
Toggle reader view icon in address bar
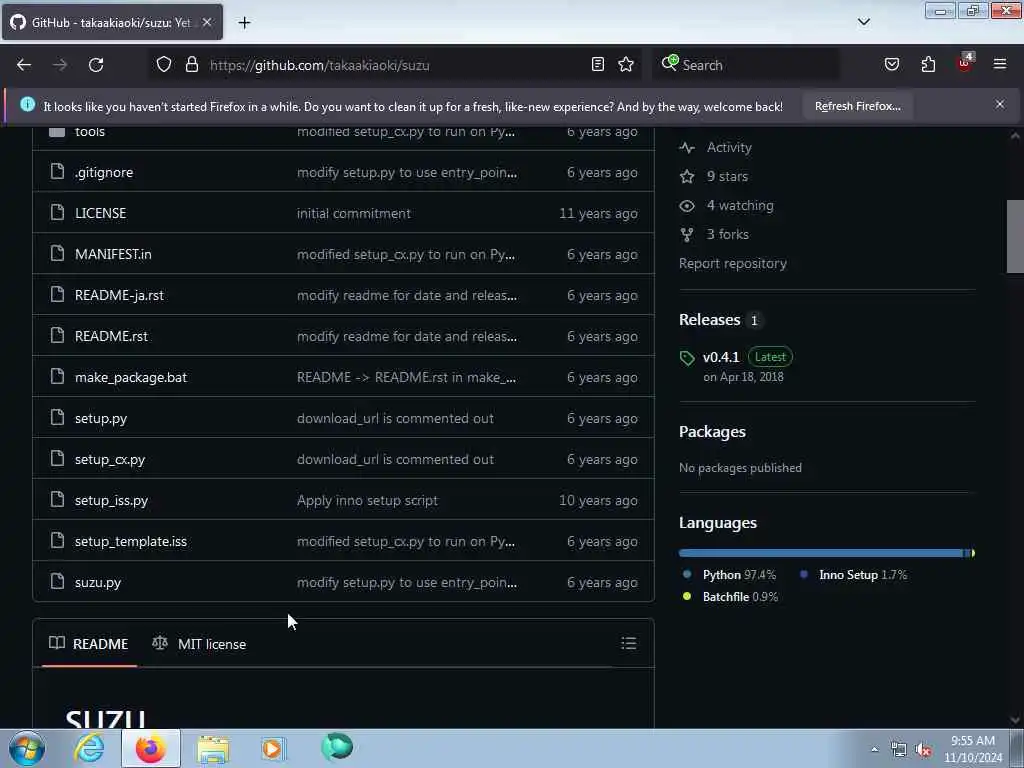click(x=598, y=64)
